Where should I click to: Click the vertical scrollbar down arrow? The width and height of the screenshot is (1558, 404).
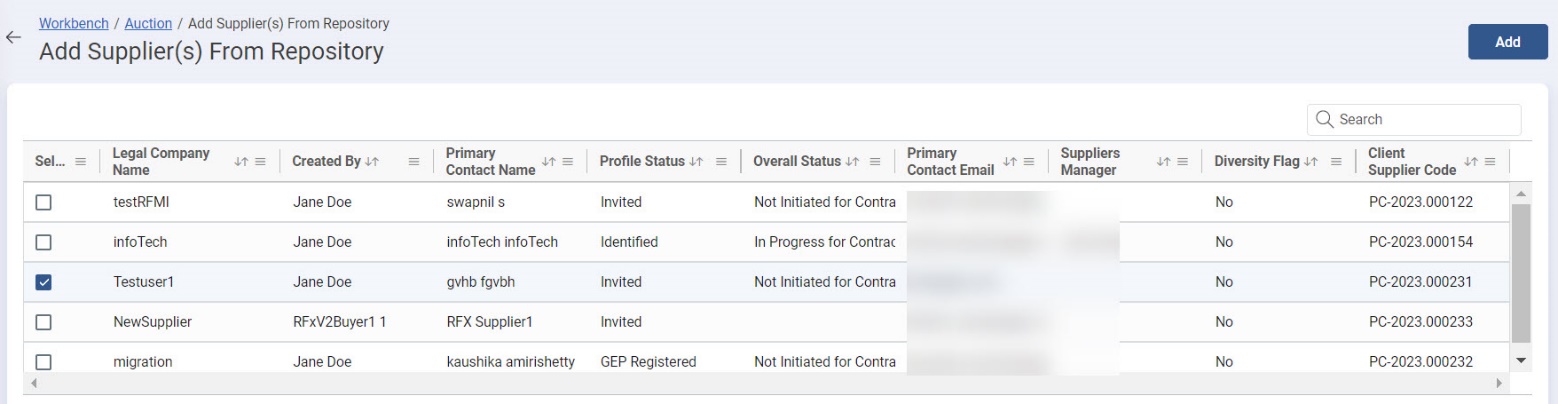click(1522, 360)
